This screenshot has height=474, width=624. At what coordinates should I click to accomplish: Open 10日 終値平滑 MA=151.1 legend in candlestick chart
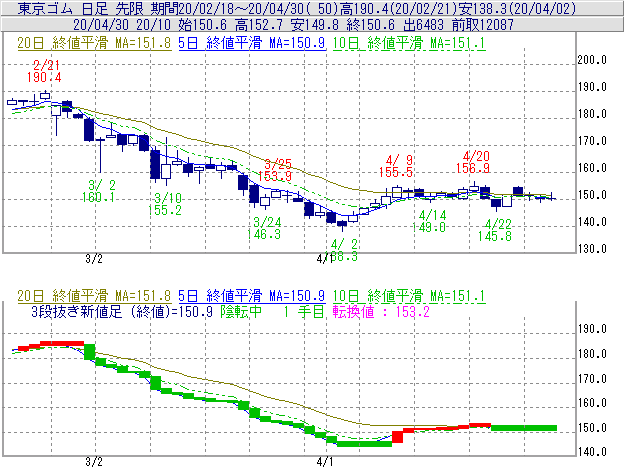coord(409,43)
